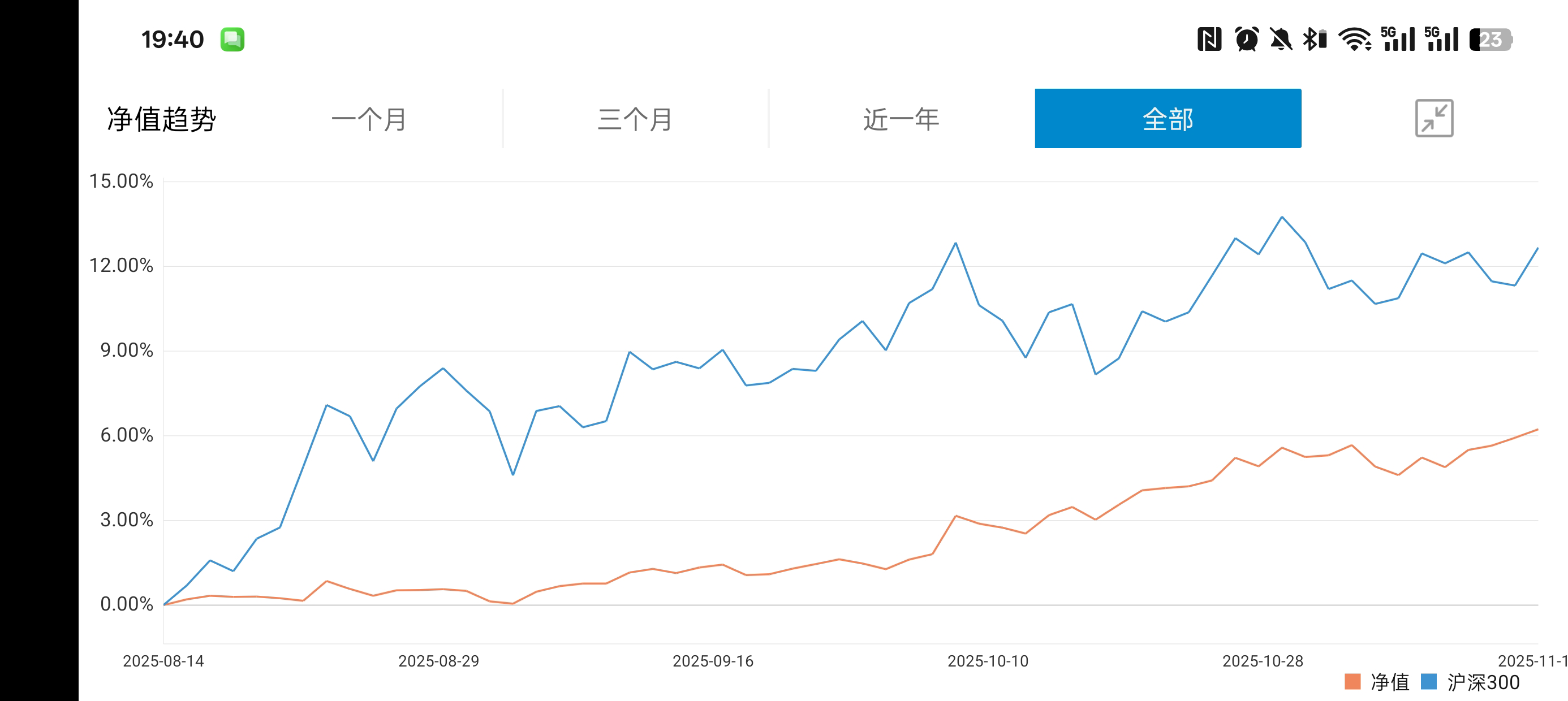Switch to the 三个月 tab
Screen dimensions: 1568x701
tap(635, 119)
